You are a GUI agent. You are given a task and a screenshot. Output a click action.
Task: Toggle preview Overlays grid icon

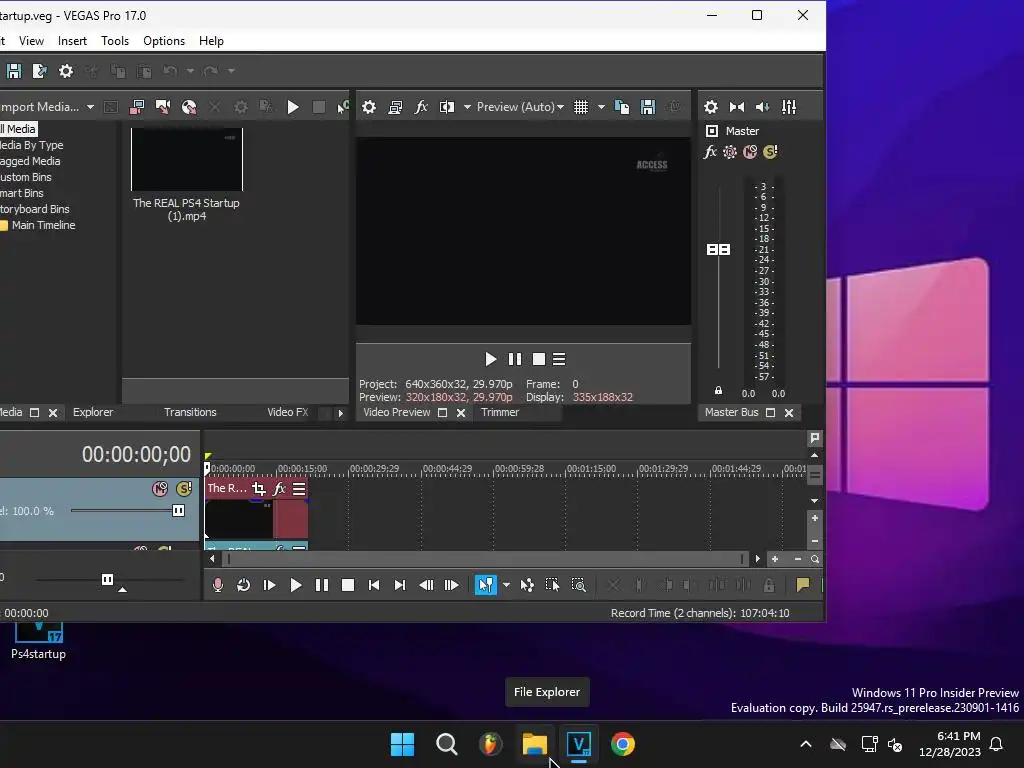(x=581, y=107)
